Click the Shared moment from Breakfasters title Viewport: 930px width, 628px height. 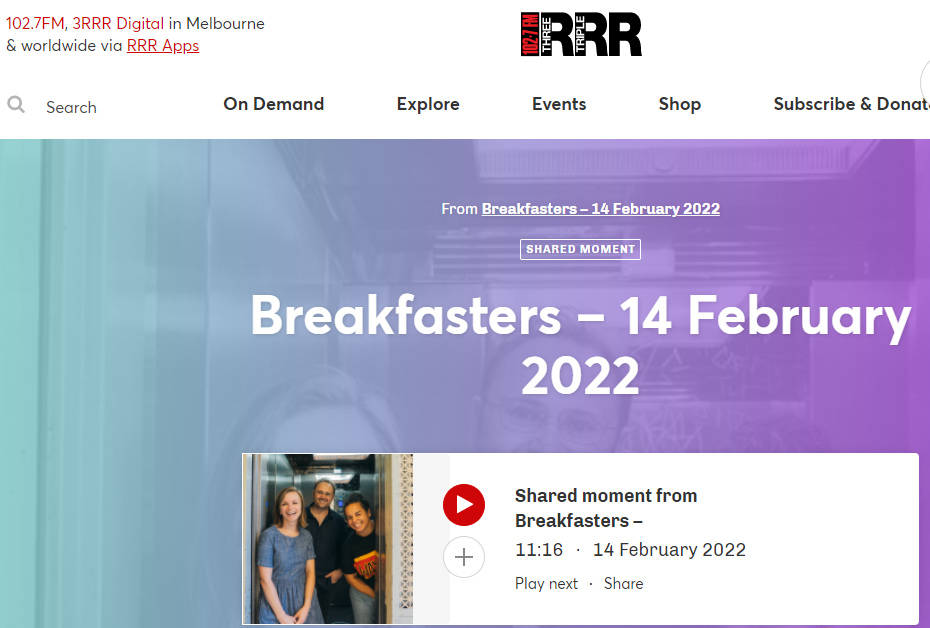pos(606,507)
